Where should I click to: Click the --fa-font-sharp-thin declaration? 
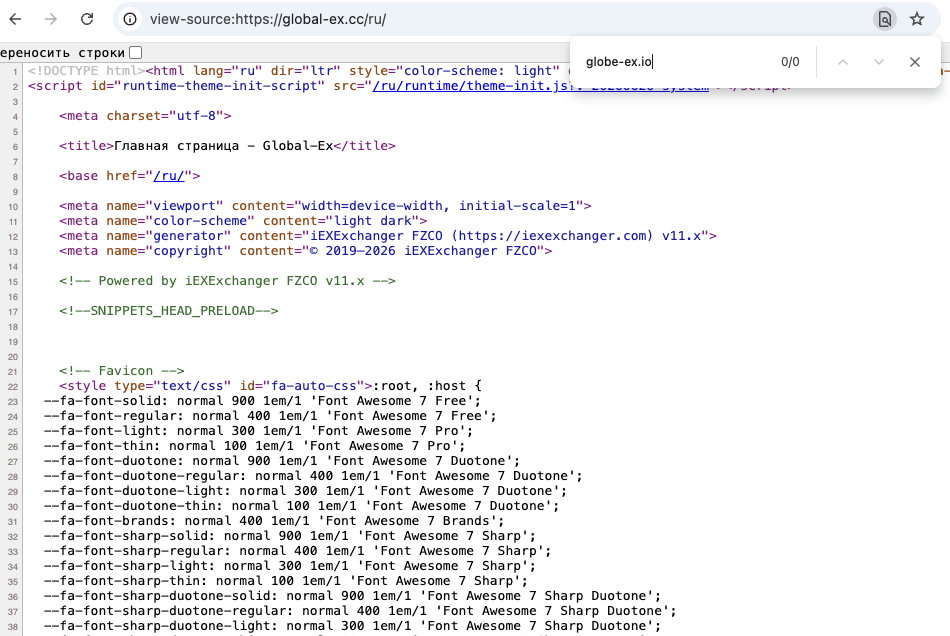tap(286, 581)
